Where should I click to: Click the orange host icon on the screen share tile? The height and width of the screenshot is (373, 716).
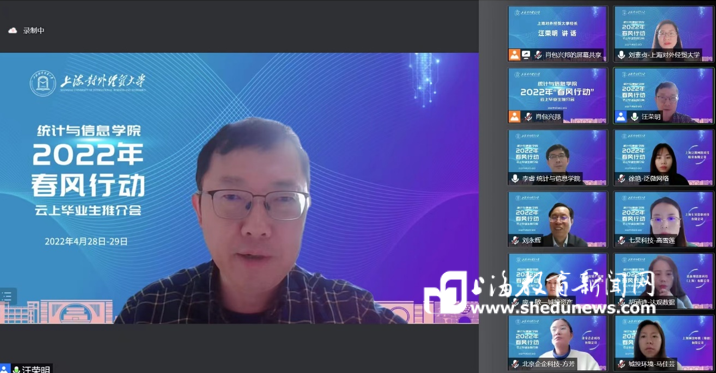[x=515, y=55]
